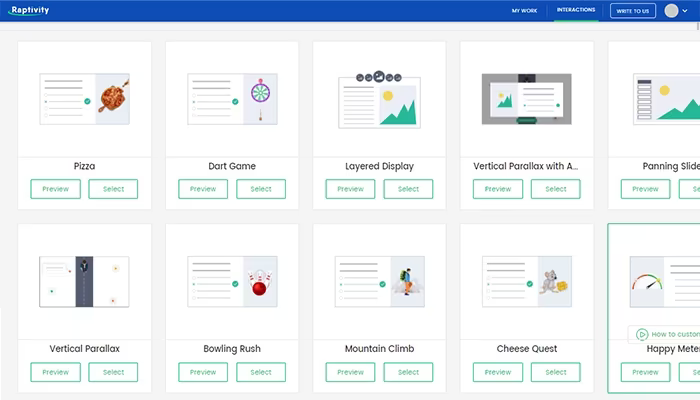
Task: Click the Raptivity logo
Action: pos(29,10)
